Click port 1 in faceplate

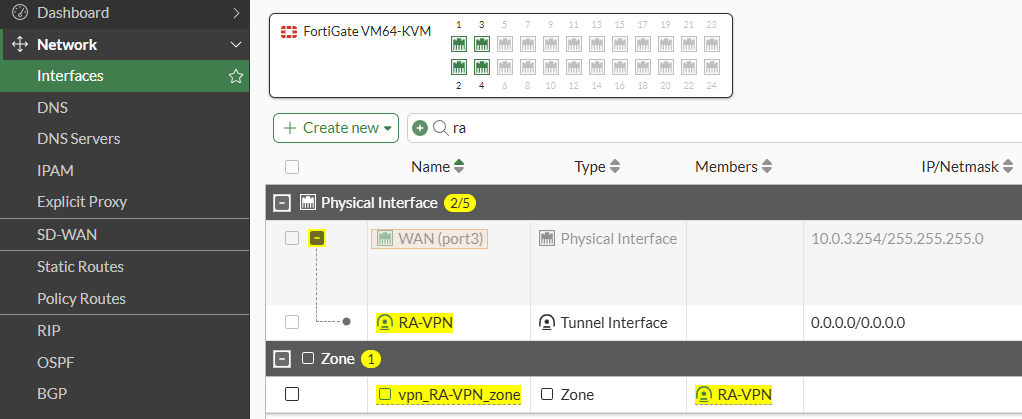tap(459, 44)
